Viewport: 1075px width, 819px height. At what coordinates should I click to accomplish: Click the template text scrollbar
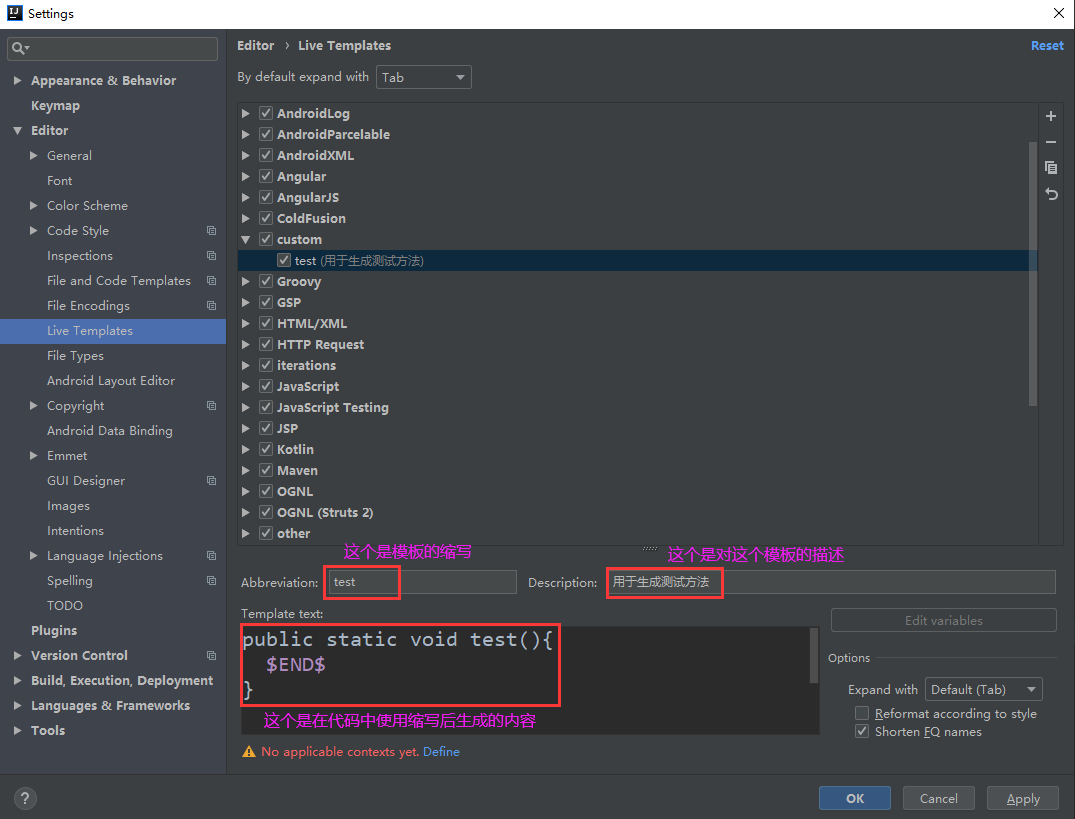tap(814, 656)
